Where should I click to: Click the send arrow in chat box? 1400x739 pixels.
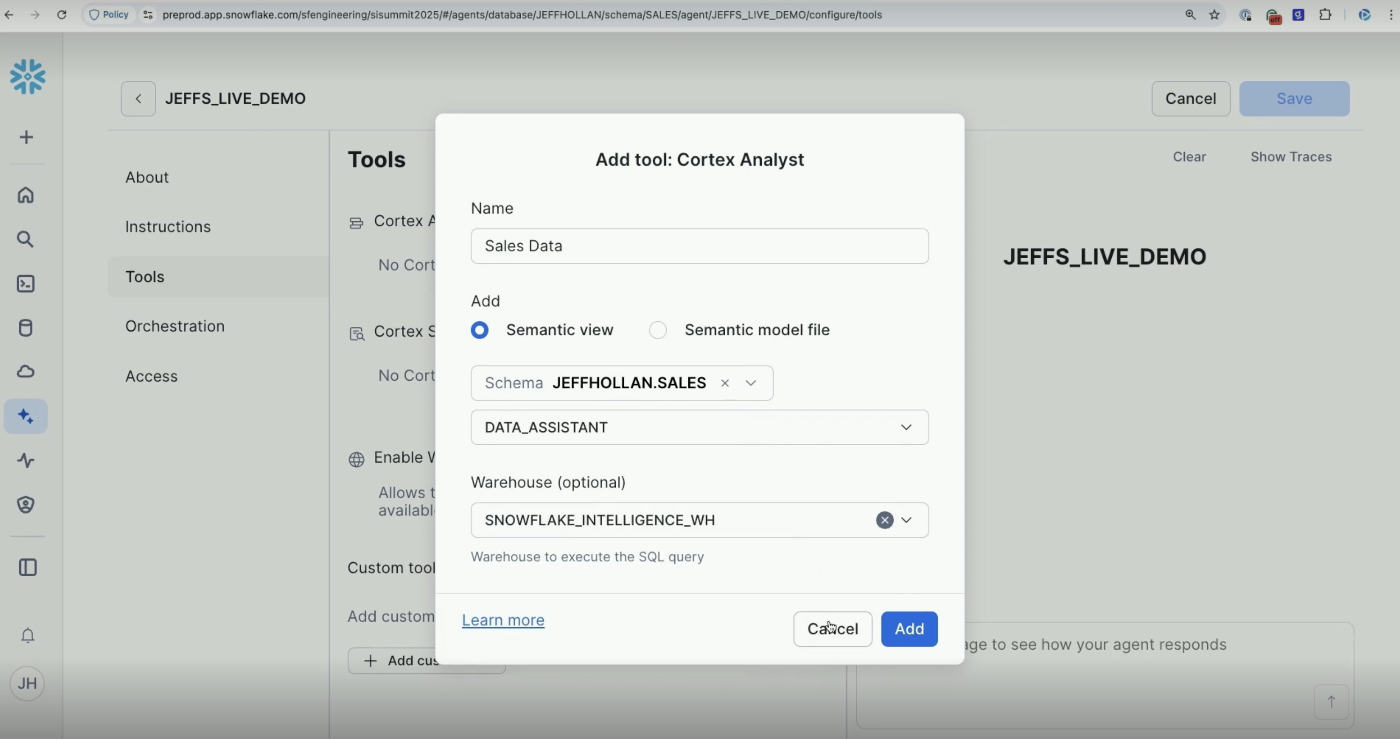(1331, 702)
